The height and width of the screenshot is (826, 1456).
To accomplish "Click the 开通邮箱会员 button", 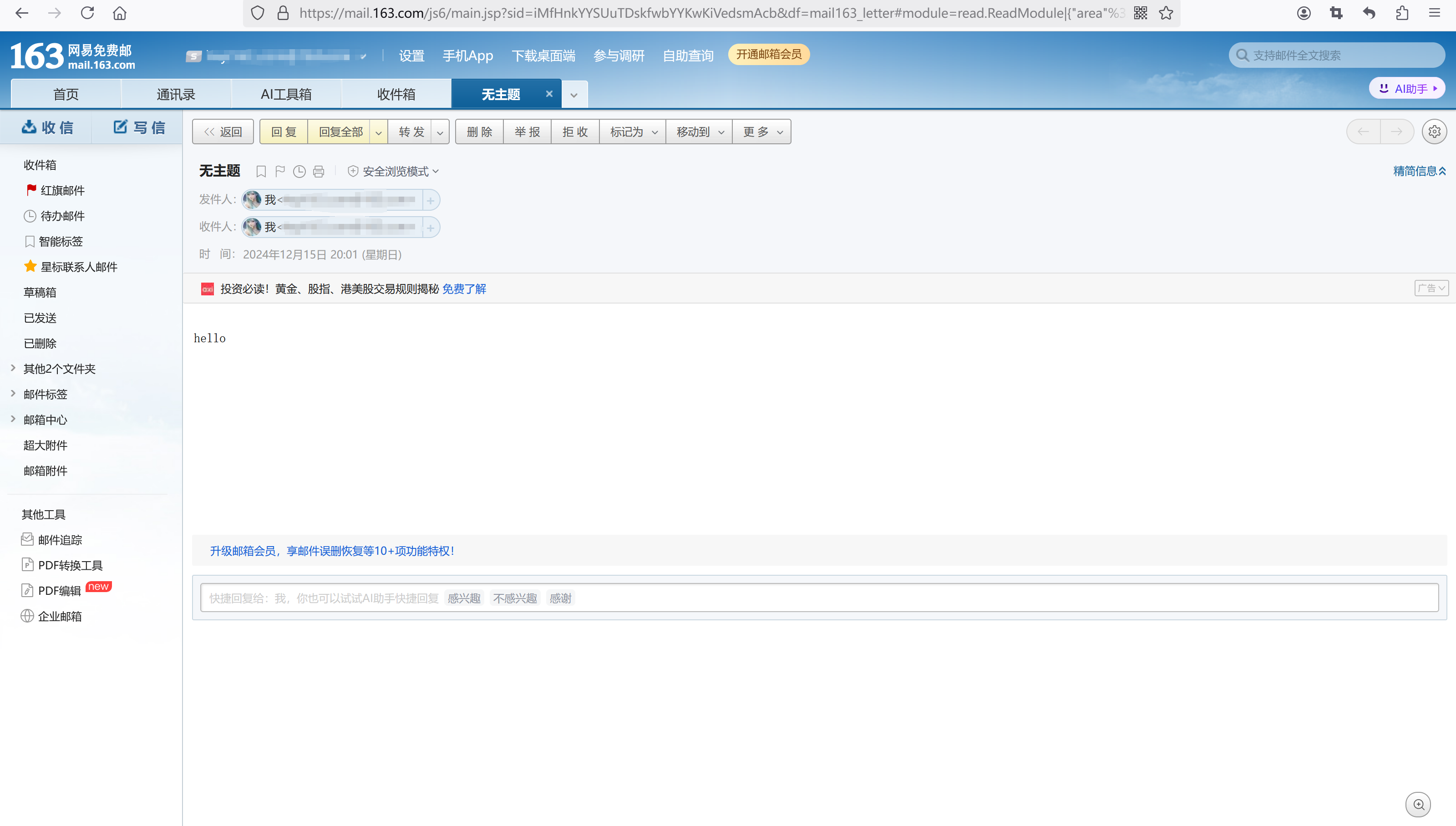I will tap(769, 55).
